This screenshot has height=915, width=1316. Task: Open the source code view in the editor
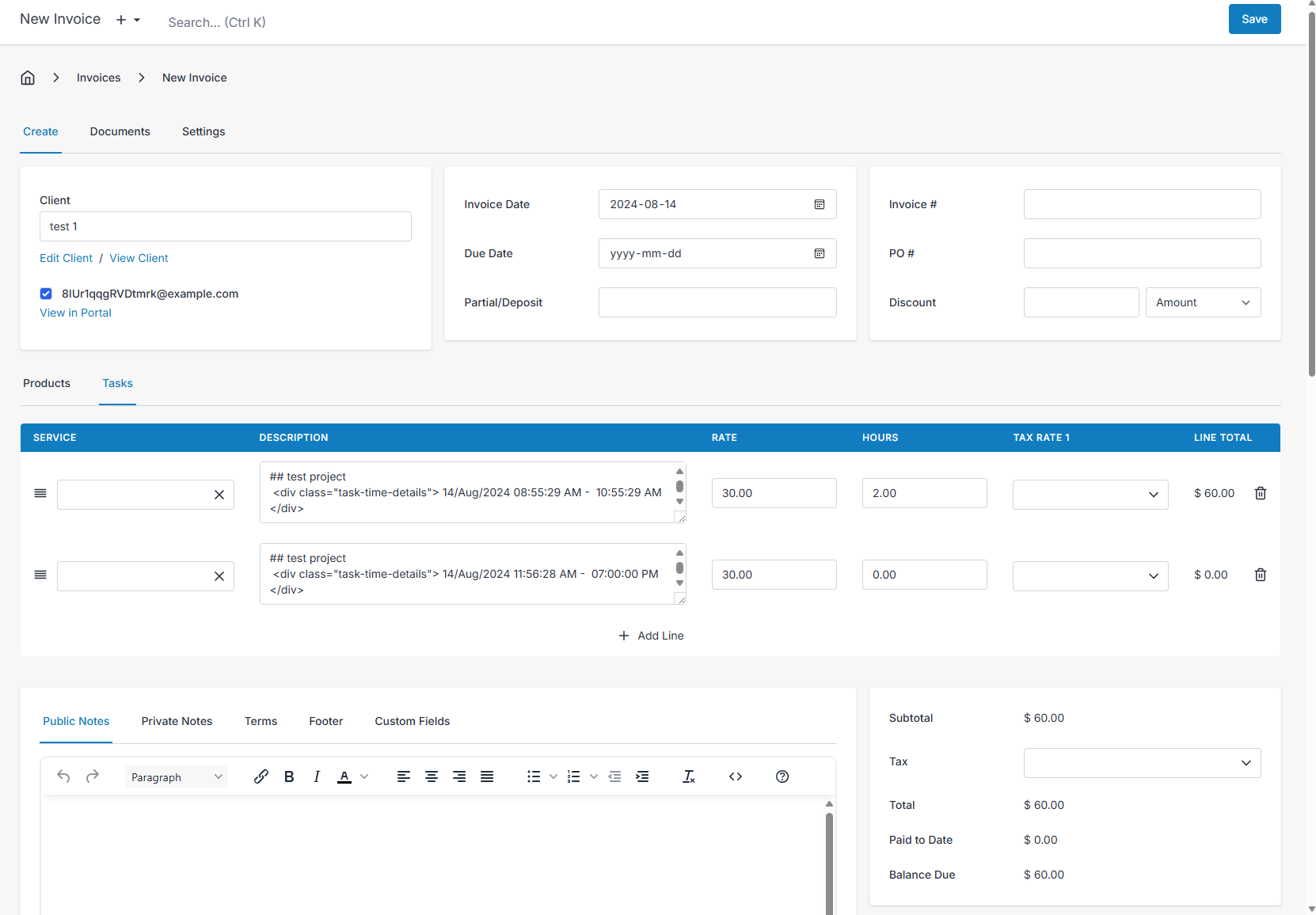point(735,776)
